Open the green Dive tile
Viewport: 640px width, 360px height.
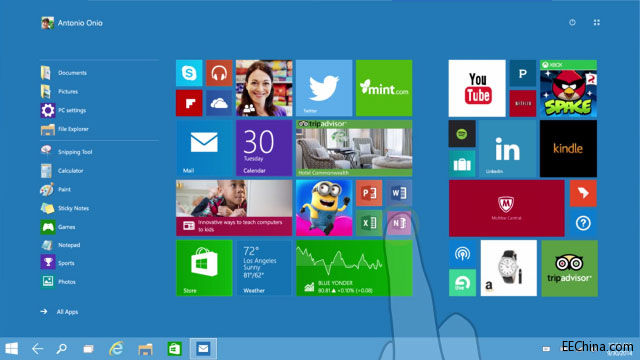(x=462, y=283)
